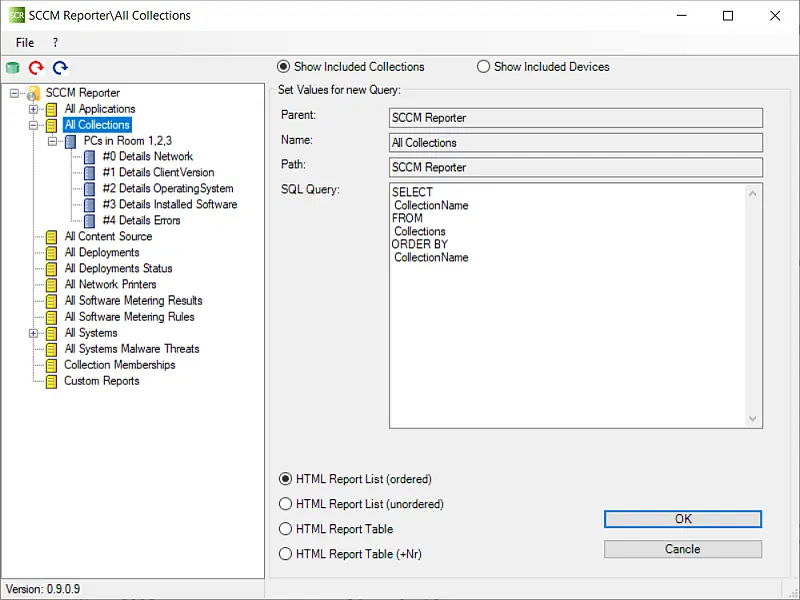Select the All Deployments Status label
800x600 pixels.
click(x=118, y=268)
